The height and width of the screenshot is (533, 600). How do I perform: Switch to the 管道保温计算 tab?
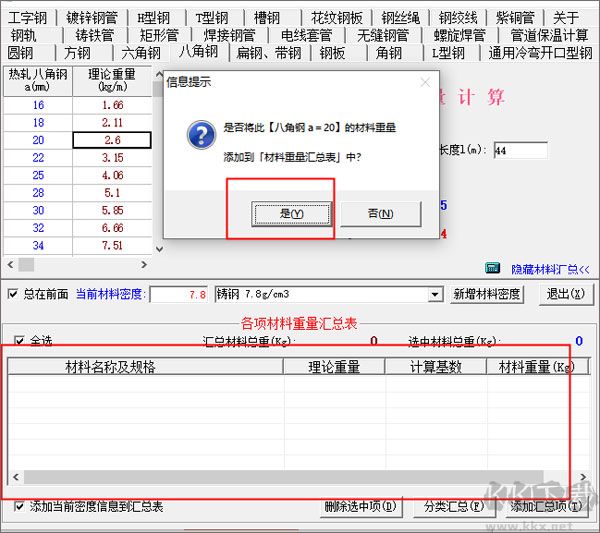coord(549,36)
